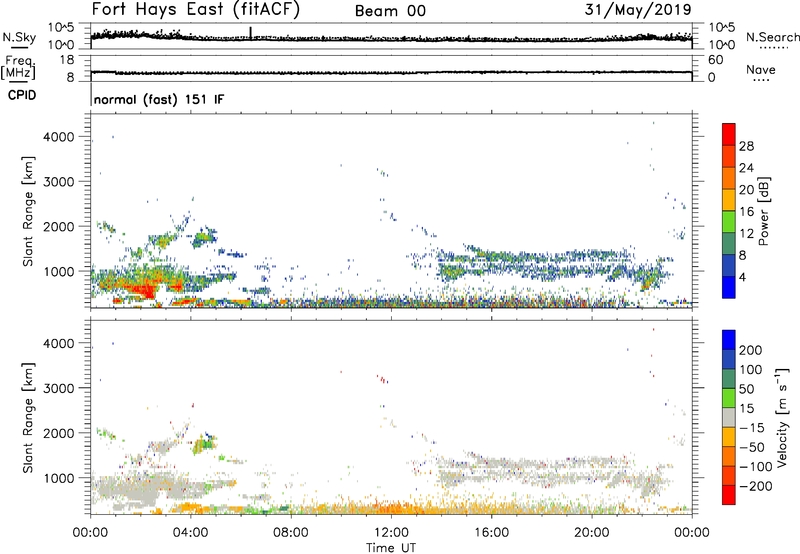The image size is (800, 554).
Task: Click the 'Nave' legend label
Action: tap(761, 70)
